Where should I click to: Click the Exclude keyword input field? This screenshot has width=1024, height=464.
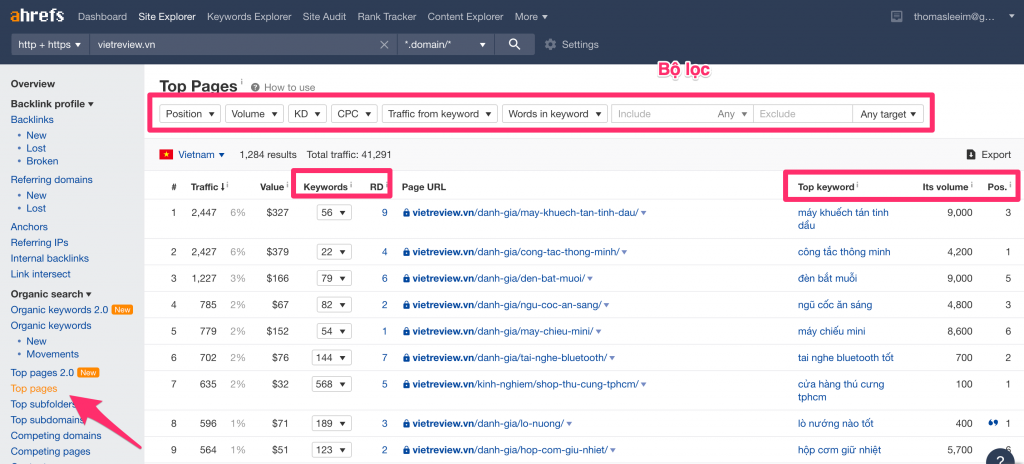pos(803,114)
